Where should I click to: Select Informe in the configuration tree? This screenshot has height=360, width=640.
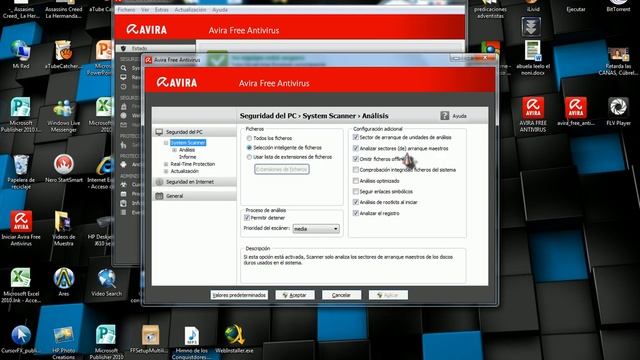click(187, 157)
